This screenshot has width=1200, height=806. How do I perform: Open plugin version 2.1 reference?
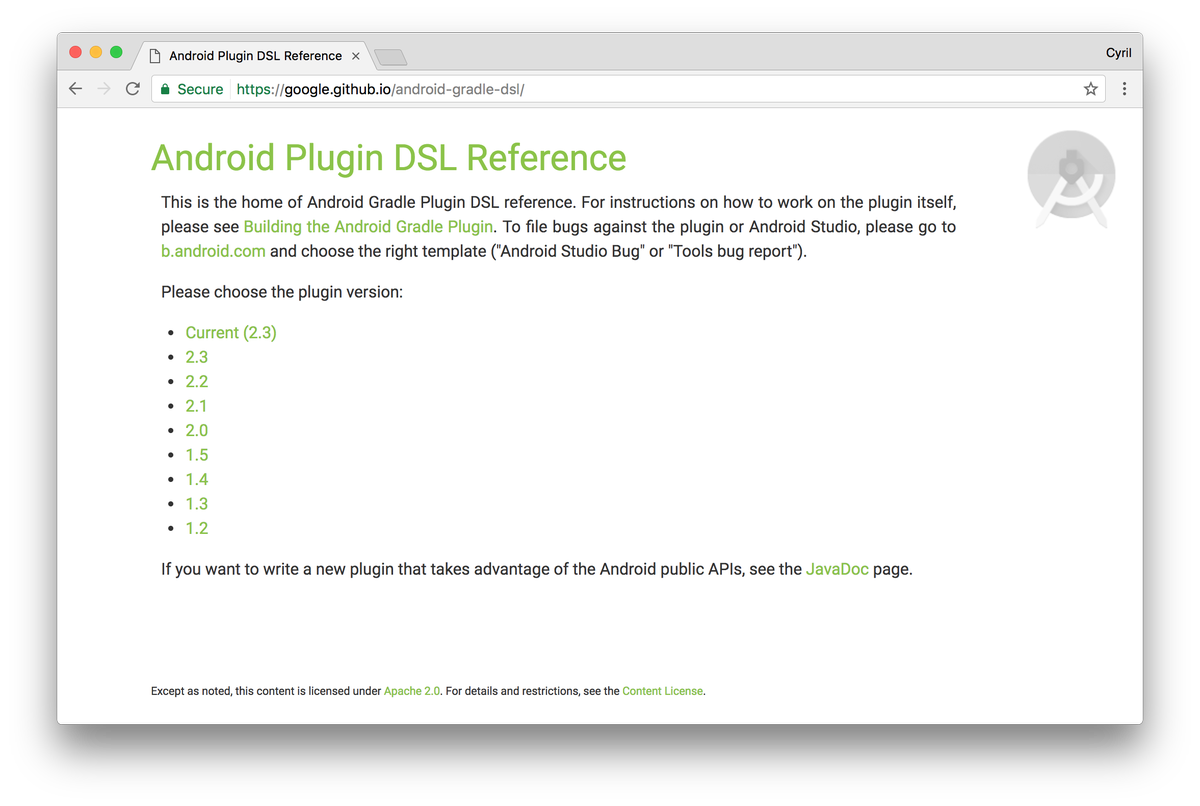pos(197,406)
